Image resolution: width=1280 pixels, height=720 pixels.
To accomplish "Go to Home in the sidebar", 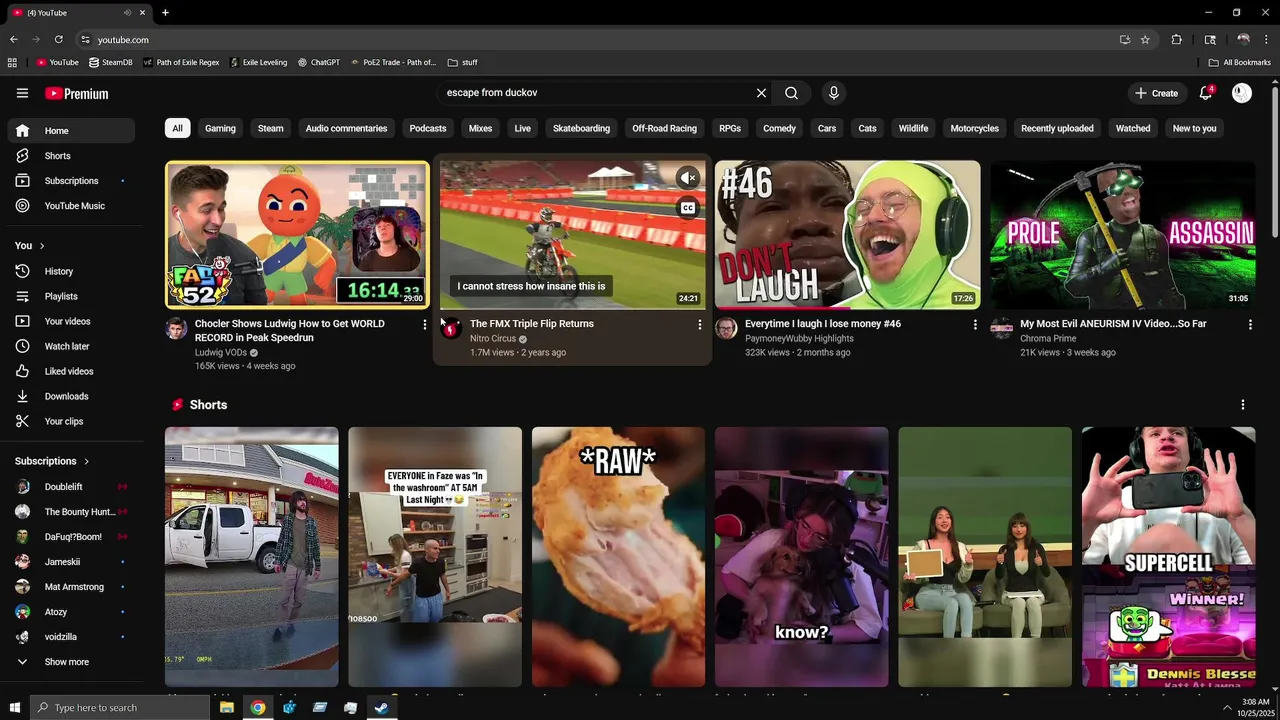I will pos(71,131).
